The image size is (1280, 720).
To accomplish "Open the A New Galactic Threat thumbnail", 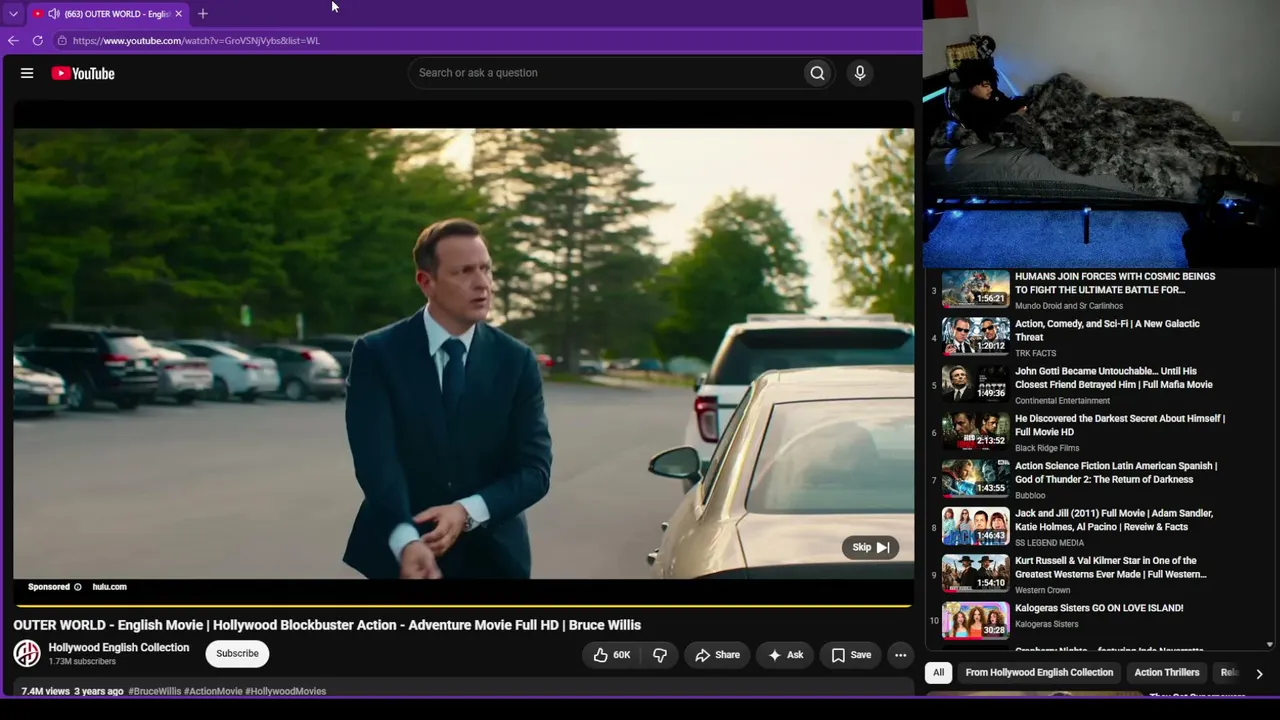I will (976, 336).
